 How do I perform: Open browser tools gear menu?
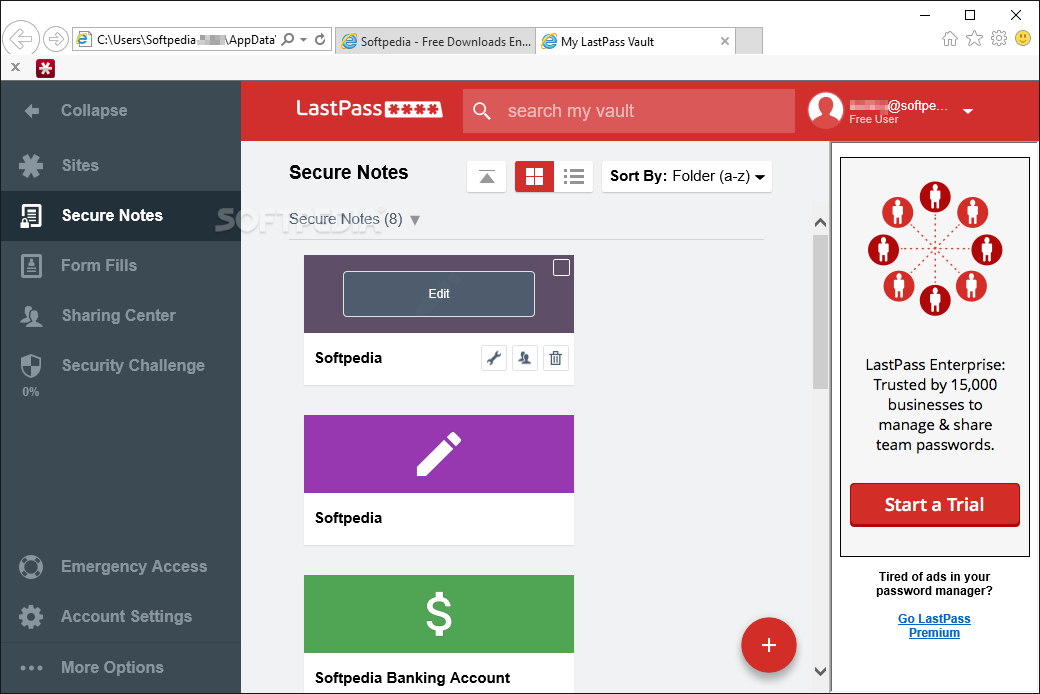pos(999,38)
